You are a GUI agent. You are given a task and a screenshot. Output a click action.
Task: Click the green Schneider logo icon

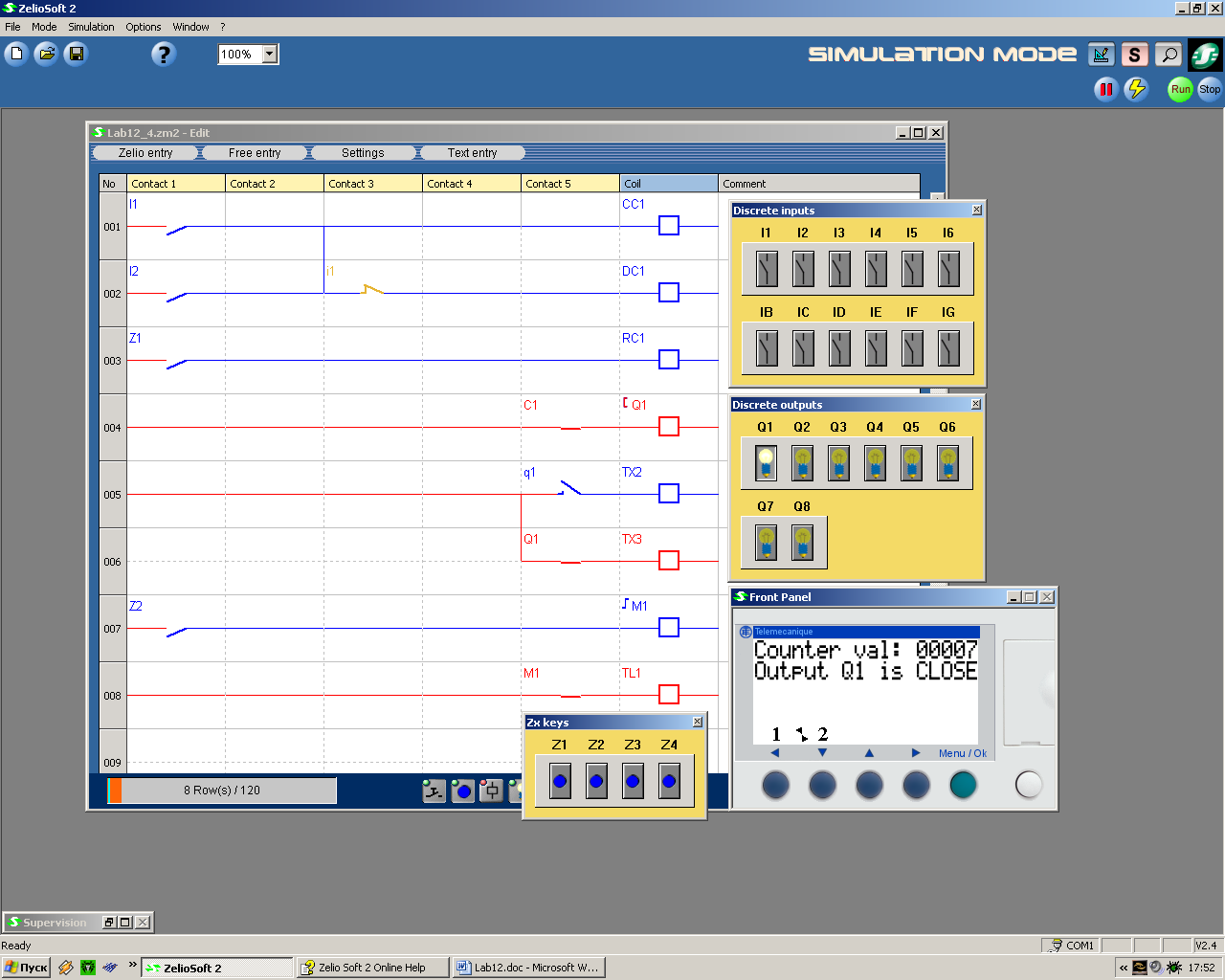pos(1205,56)
